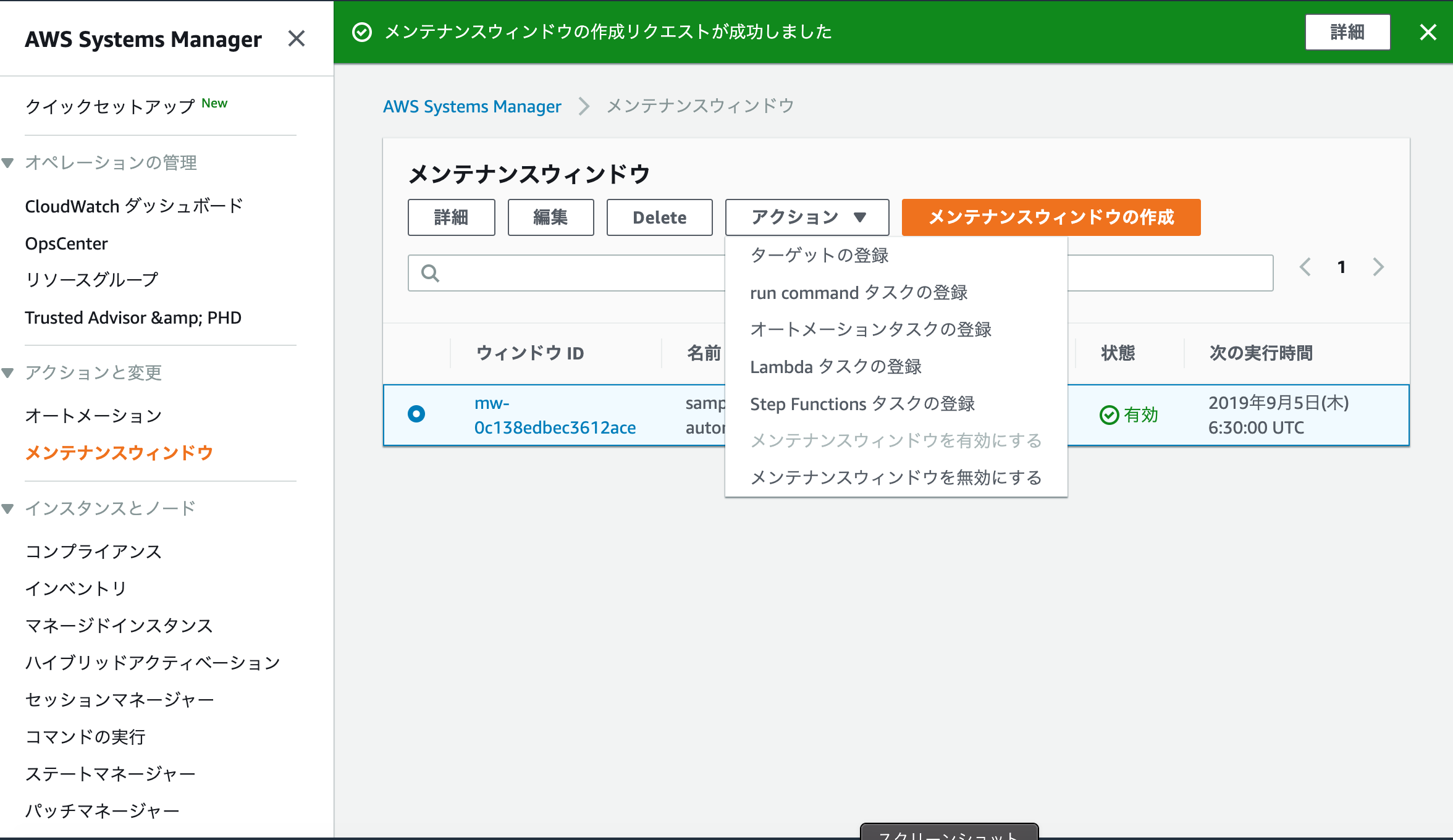Open クイックセットアップ in sidebar

click(110, 106)
